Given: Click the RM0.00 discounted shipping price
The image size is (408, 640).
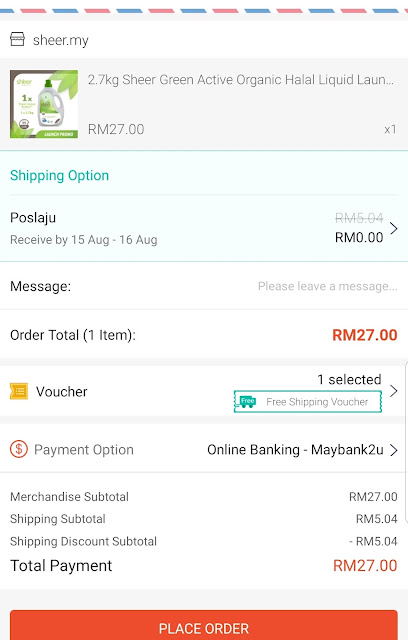Looking at the screenshot, I should (359, 238).
